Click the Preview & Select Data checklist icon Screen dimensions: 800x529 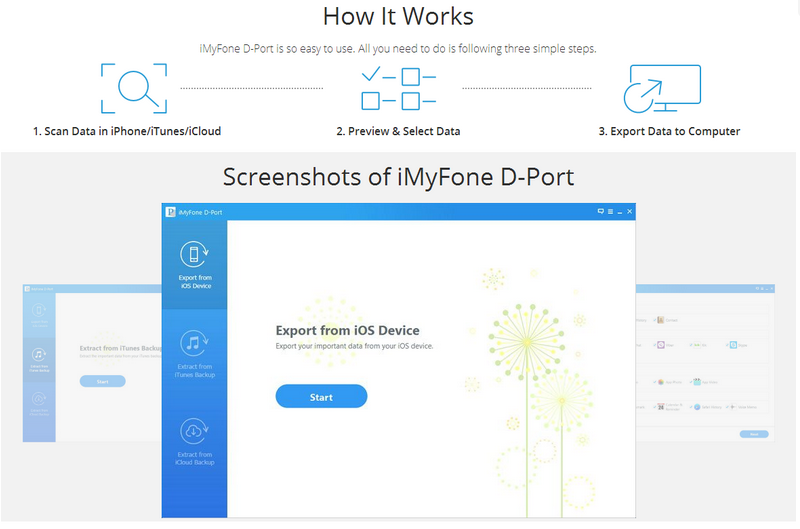398,89
